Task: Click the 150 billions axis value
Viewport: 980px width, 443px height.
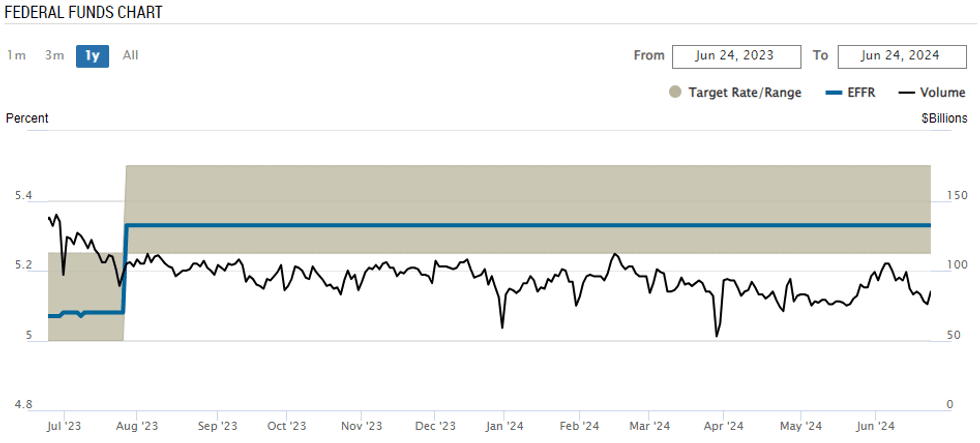Action: coord(957,196)
